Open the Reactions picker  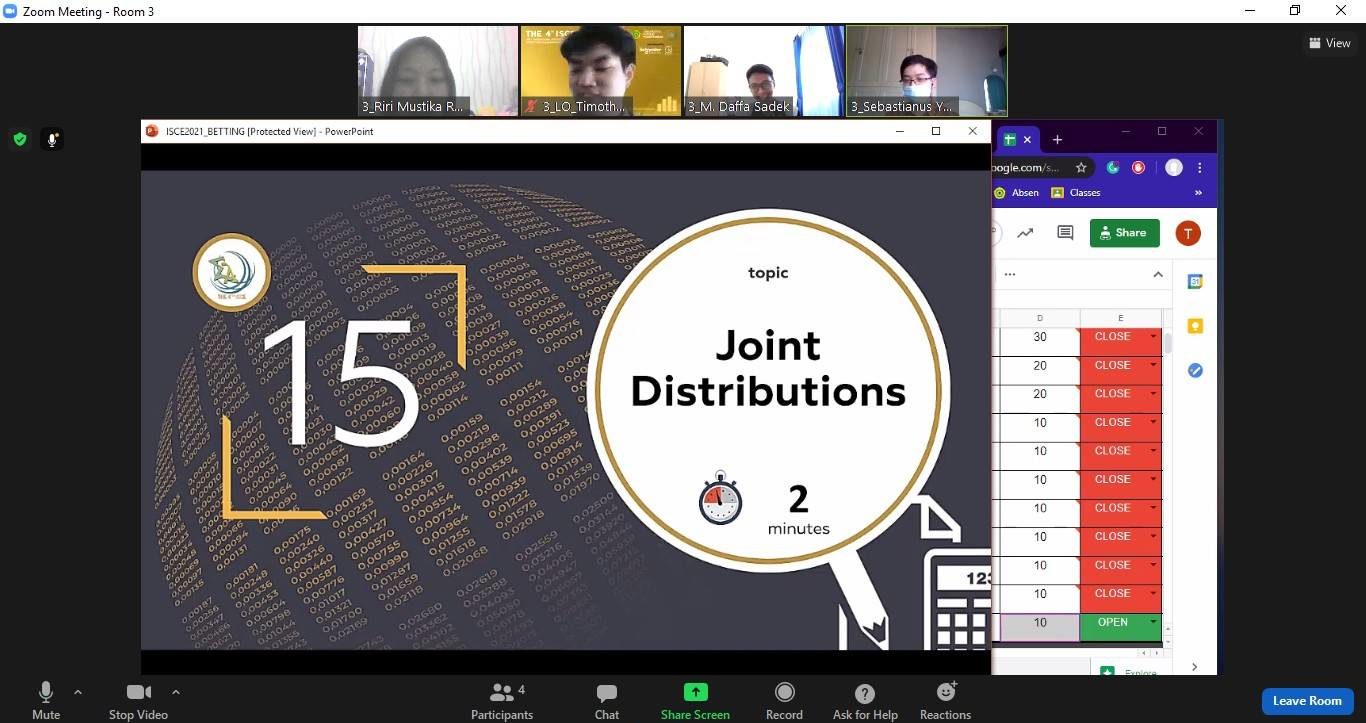[x=945, y=700]
